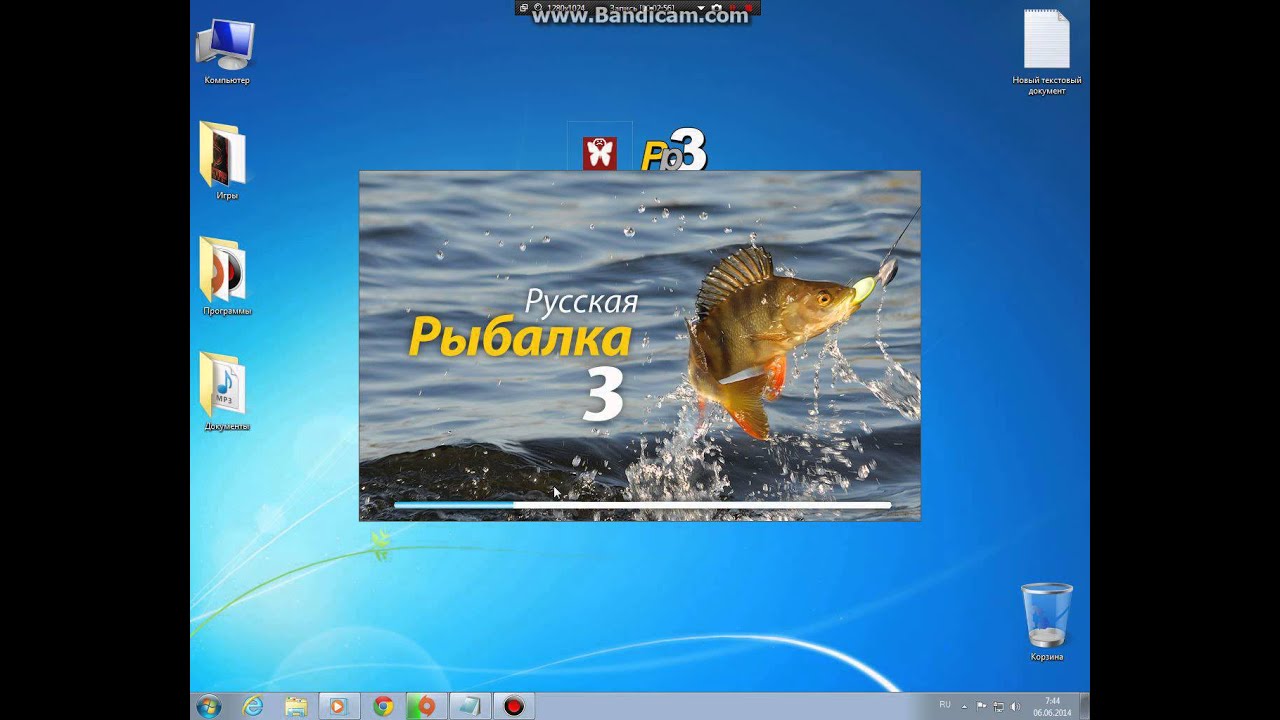Viewport: 1280px width, 720px height.
Task: Launch Internet Explorer from taskbar
Action: [x=253, y=706]
